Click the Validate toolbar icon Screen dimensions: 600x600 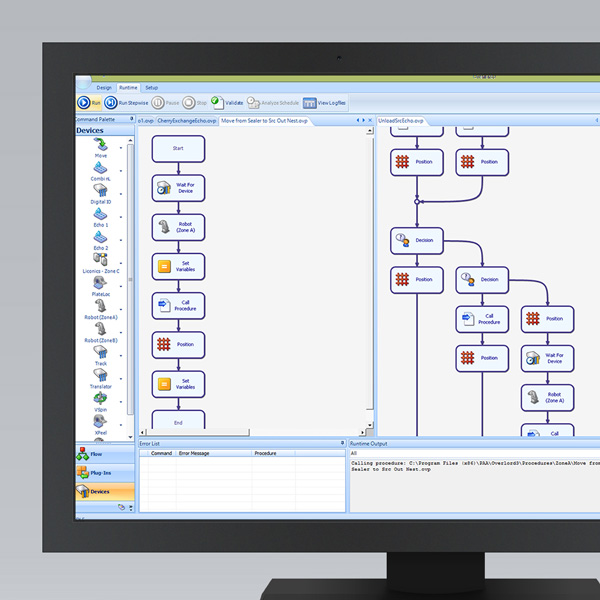click(x=217, y=102)
